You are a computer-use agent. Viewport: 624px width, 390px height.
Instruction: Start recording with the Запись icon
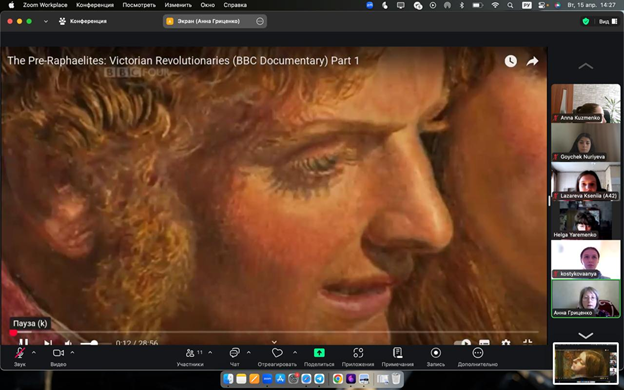[x=436, y=353]
